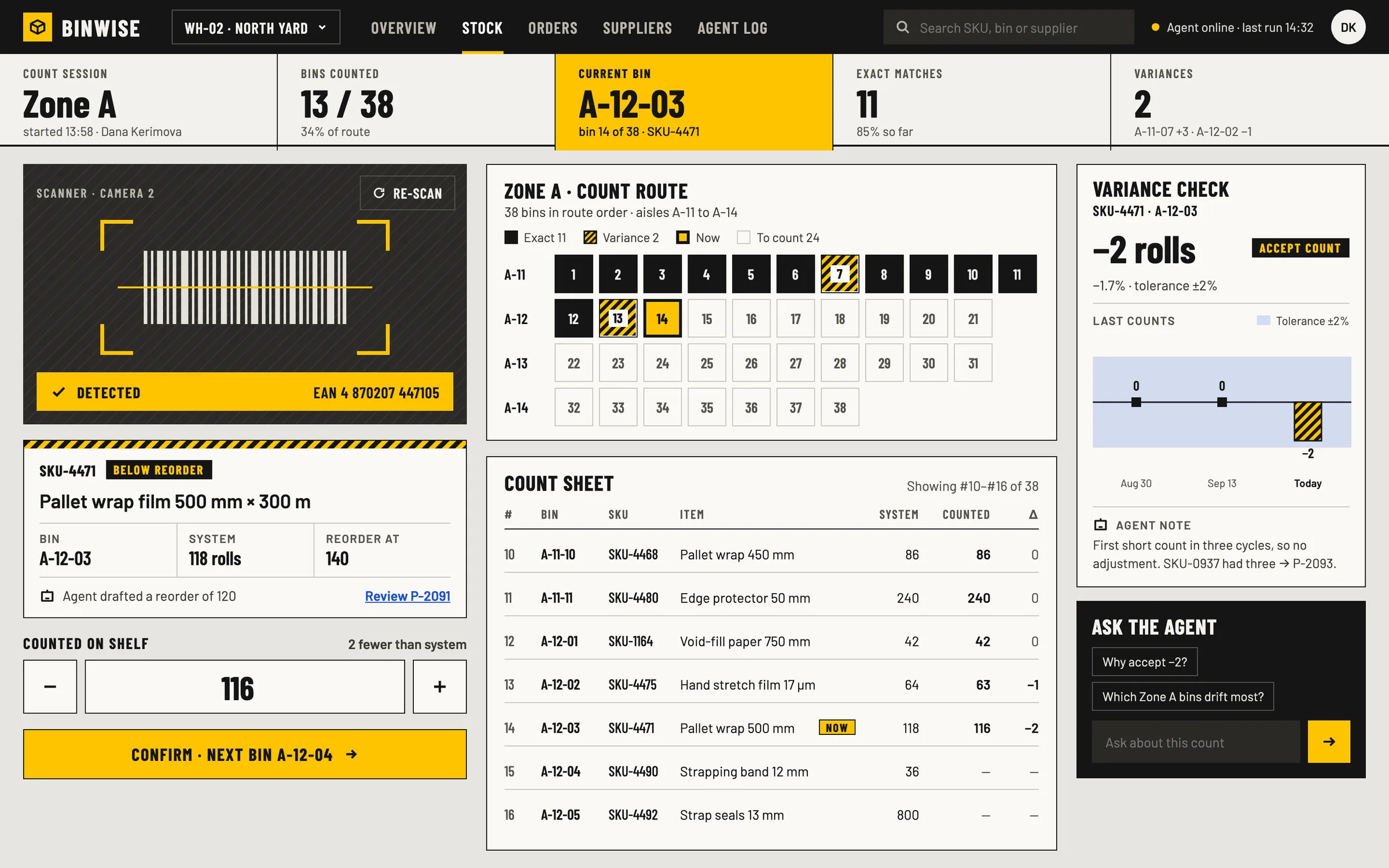Open the Orders tab
The width and height of the screenshot is (1389, 868).
click(553, 28)
